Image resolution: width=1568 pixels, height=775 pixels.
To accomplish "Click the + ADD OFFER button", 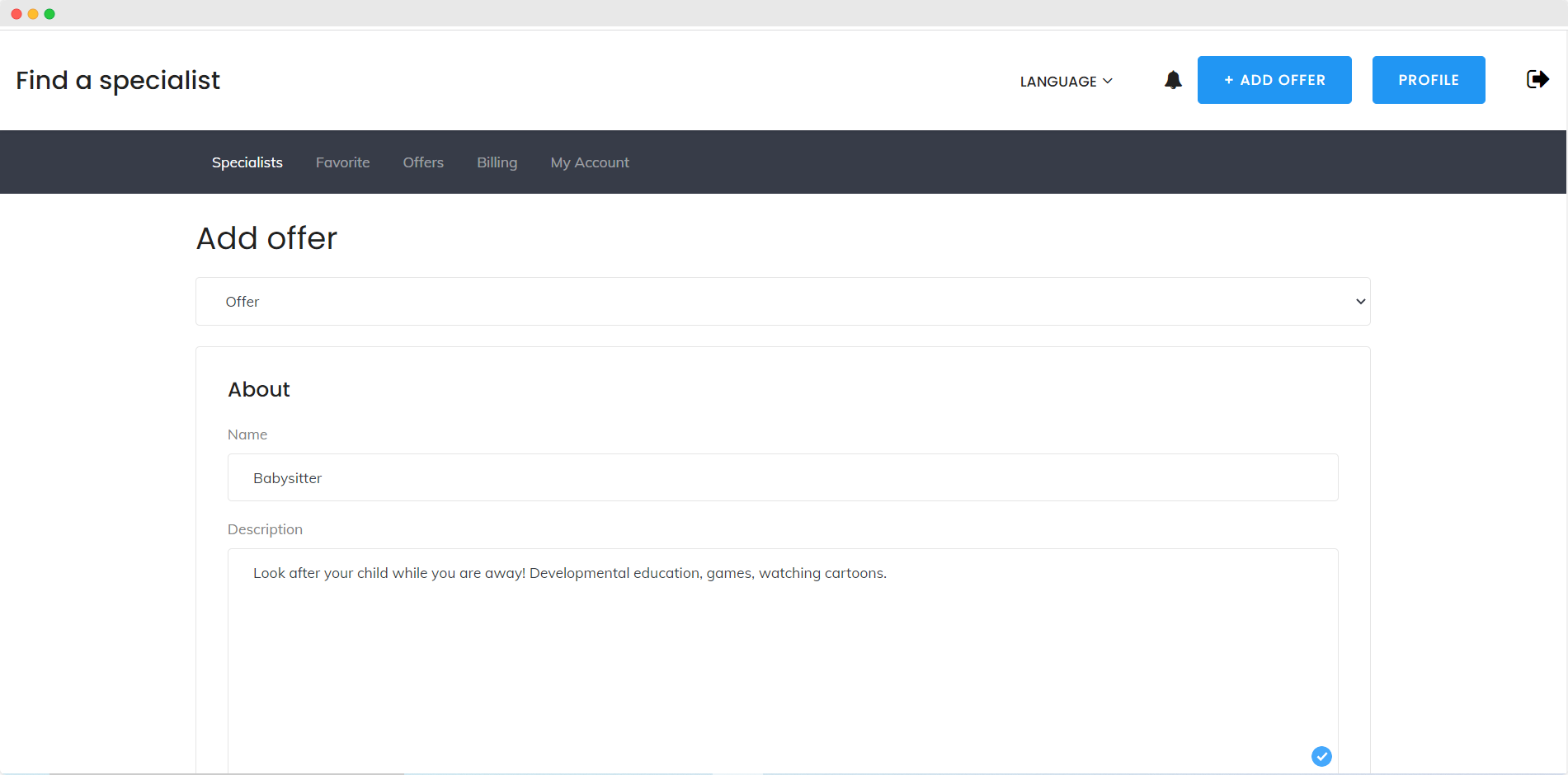I will 1274,80.
